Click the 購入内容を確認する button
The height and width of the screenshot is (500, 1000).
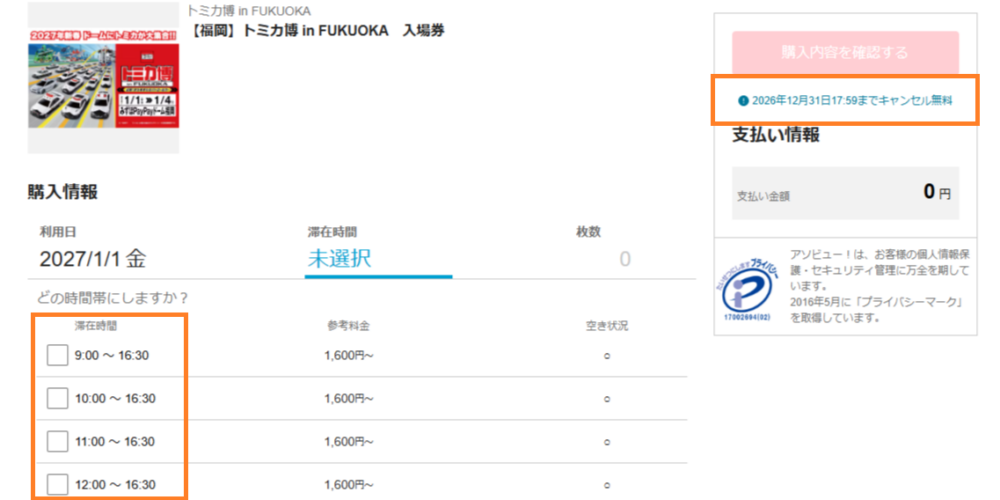[x=845, y=52]
